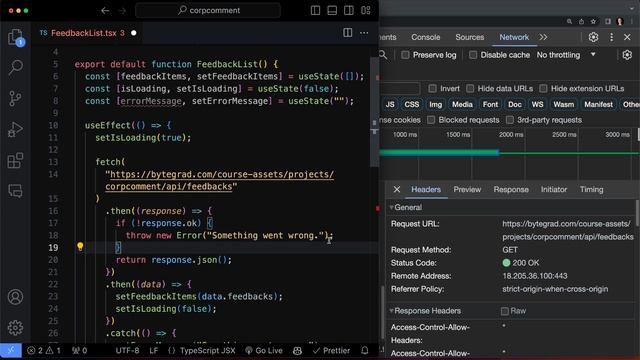Click the search magnifier in Network toolbar
The image size is (640, 360).
(383, 55)
